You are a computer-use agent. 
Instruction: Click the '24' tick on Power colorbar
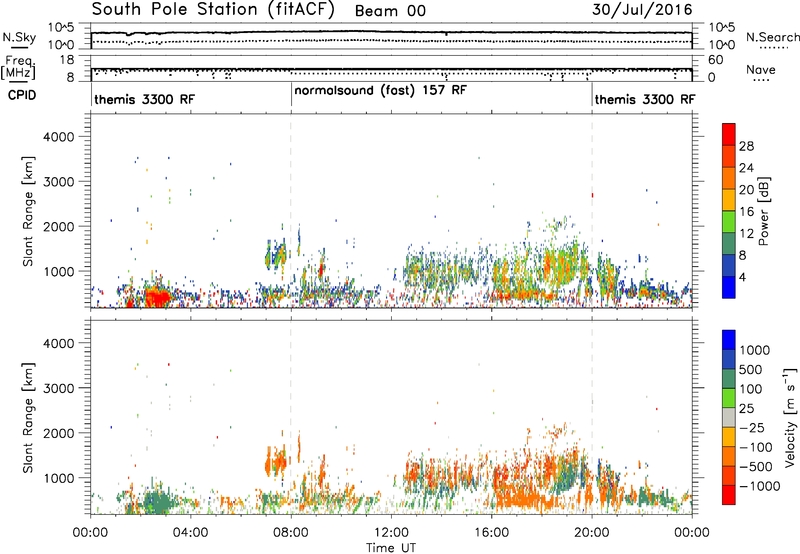(746, 168)
